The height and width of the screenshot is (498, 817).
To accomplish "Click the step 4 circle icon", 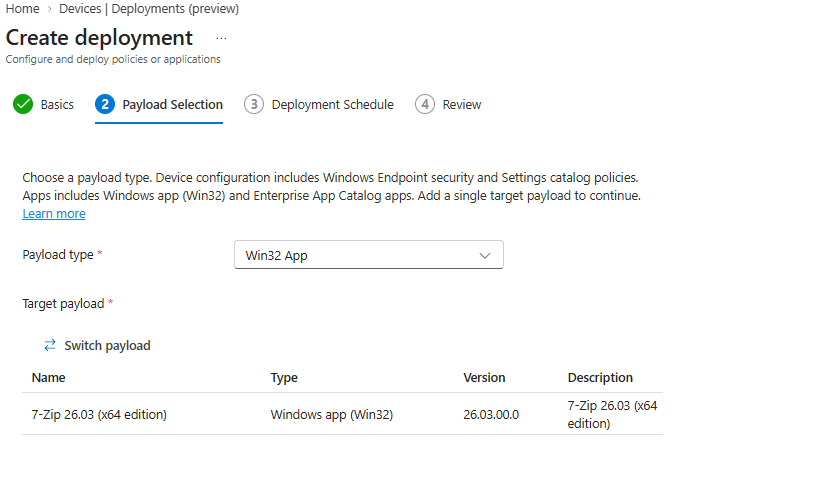I will pyautogui.click(x=425, y=104).
